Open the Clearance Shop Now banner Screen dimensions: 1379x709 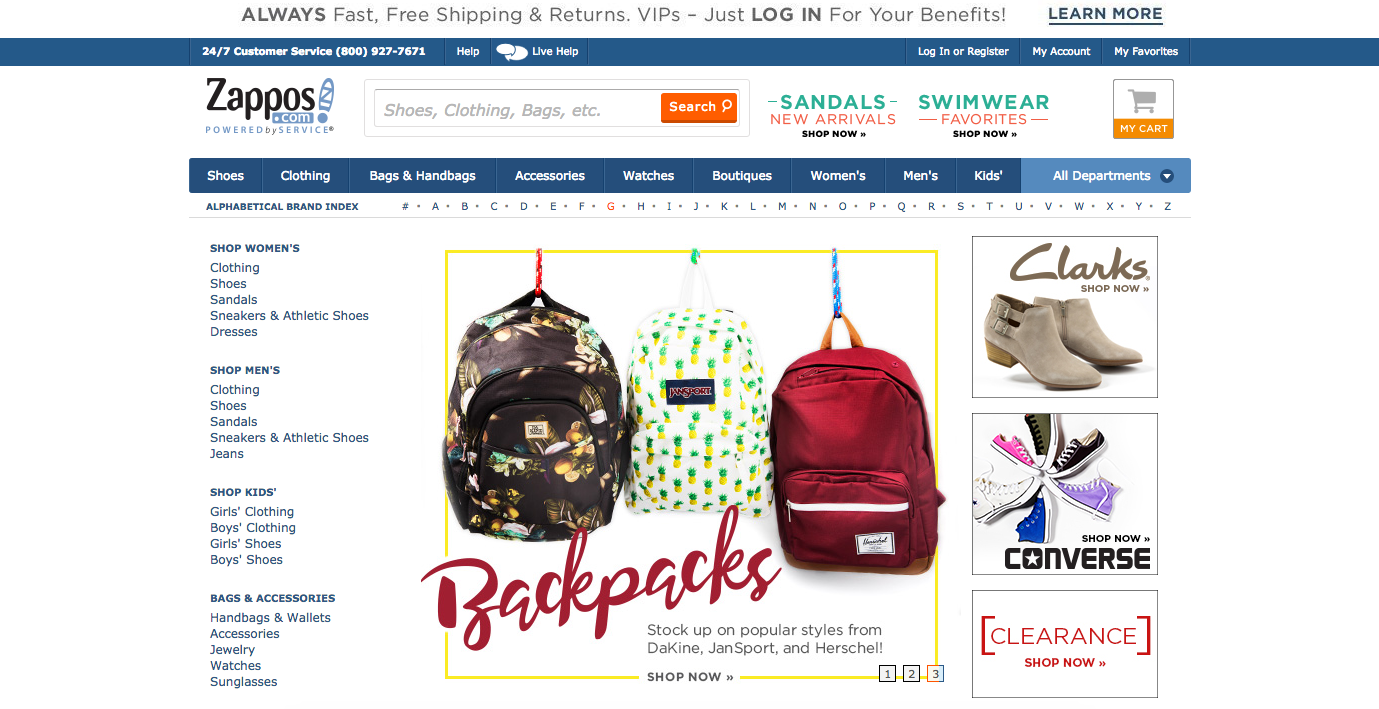[x=1065, y=644]
